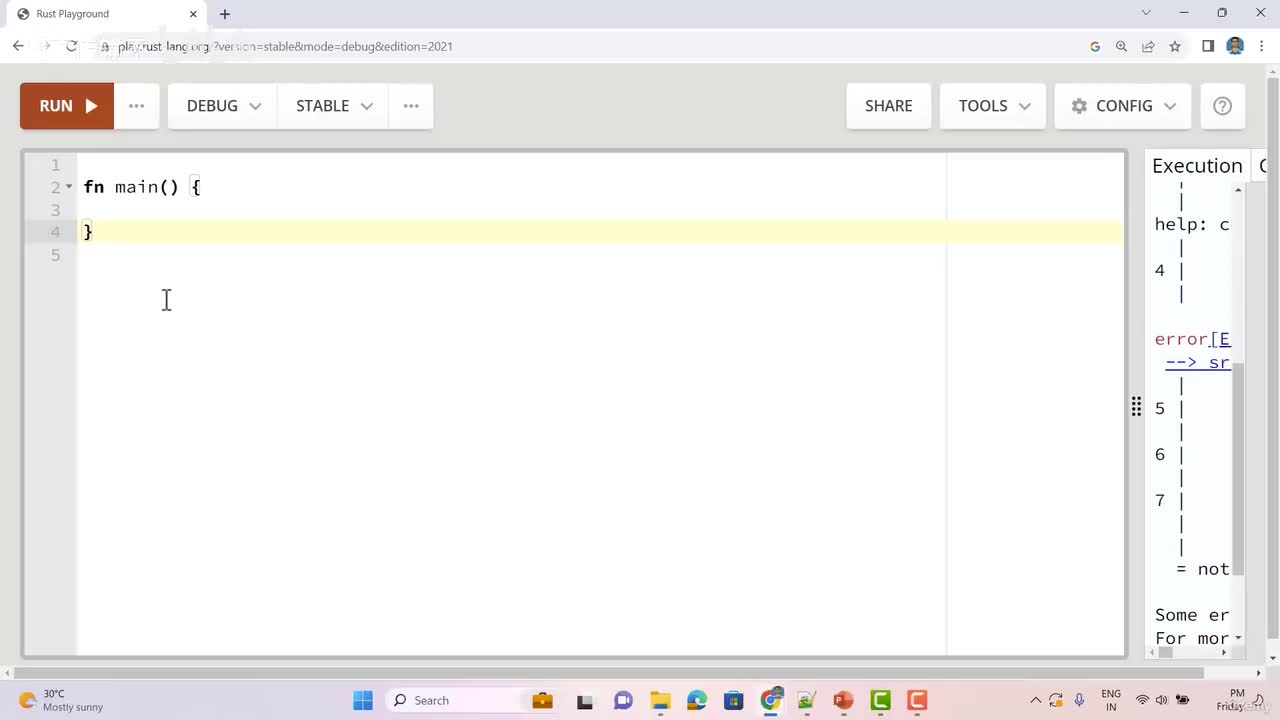
Task: Click the SHARE button
Action: coord(889,106)
